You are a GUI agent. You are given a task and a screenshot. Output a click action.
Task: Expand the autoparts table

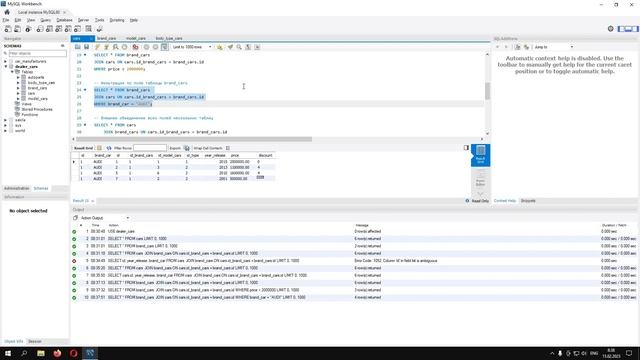click(18, 77)
